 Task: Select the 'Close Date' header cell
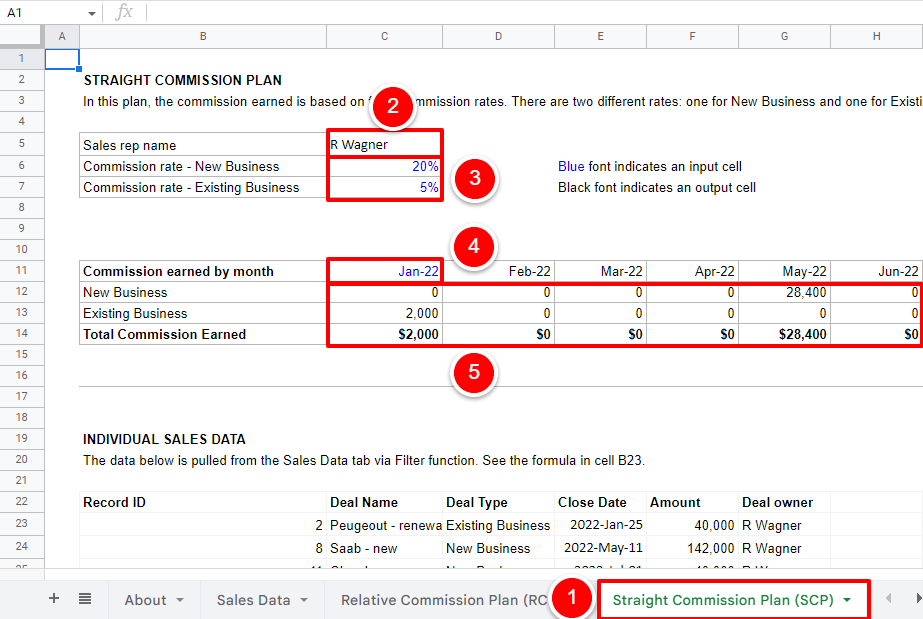[600, 502]
